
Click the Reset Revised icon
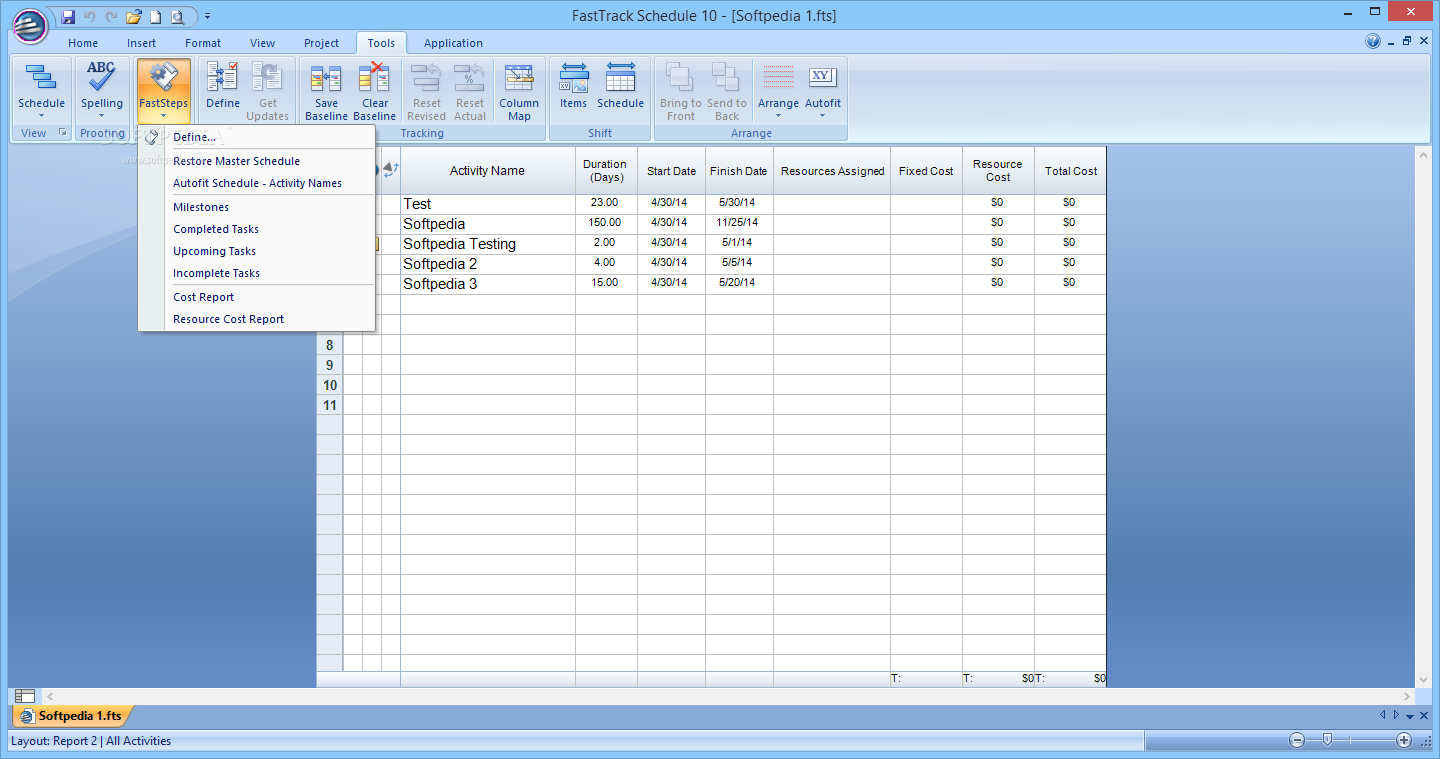tap(427, 91)
